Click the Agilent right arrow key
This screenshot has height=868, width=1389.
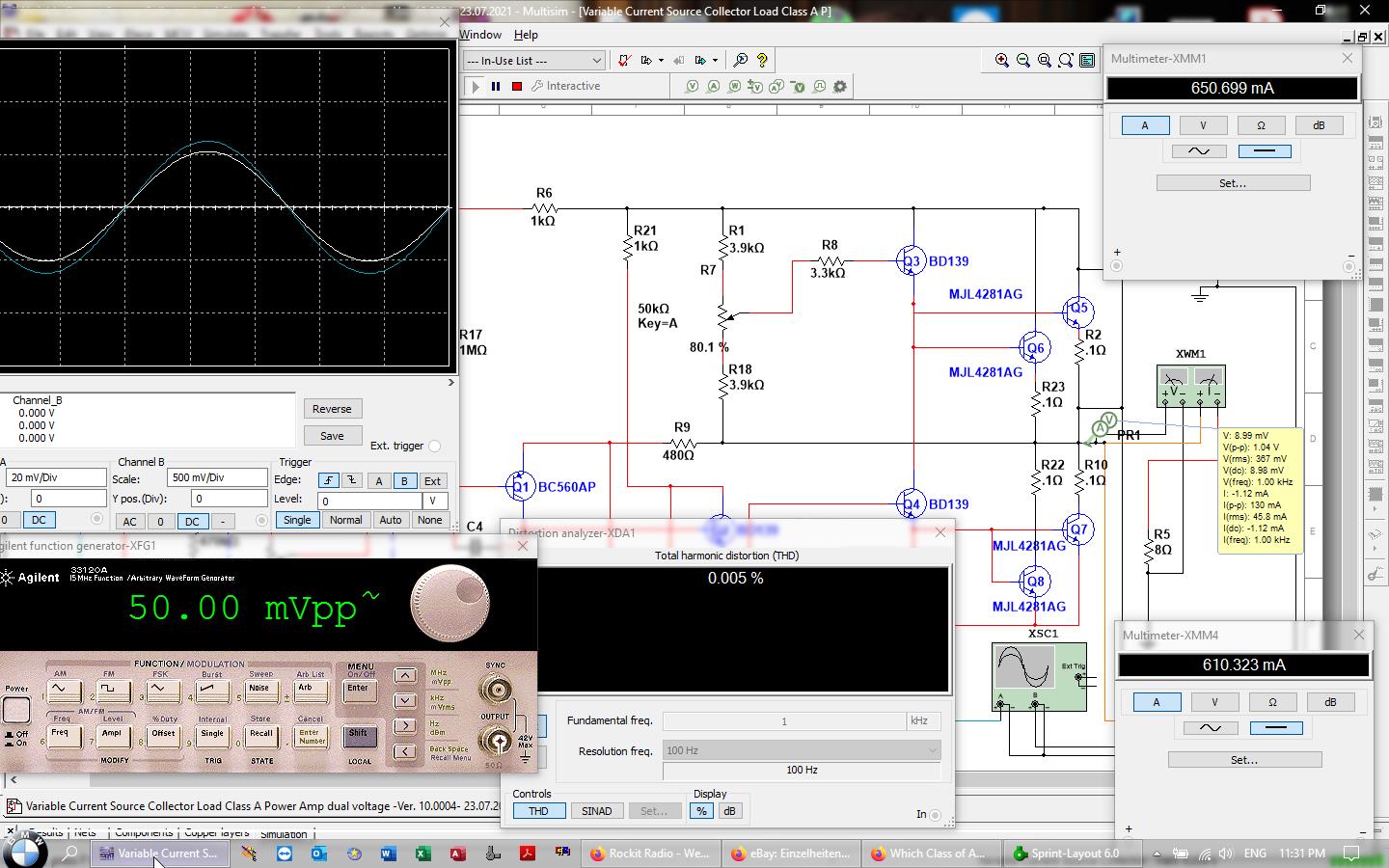point(405,725)
